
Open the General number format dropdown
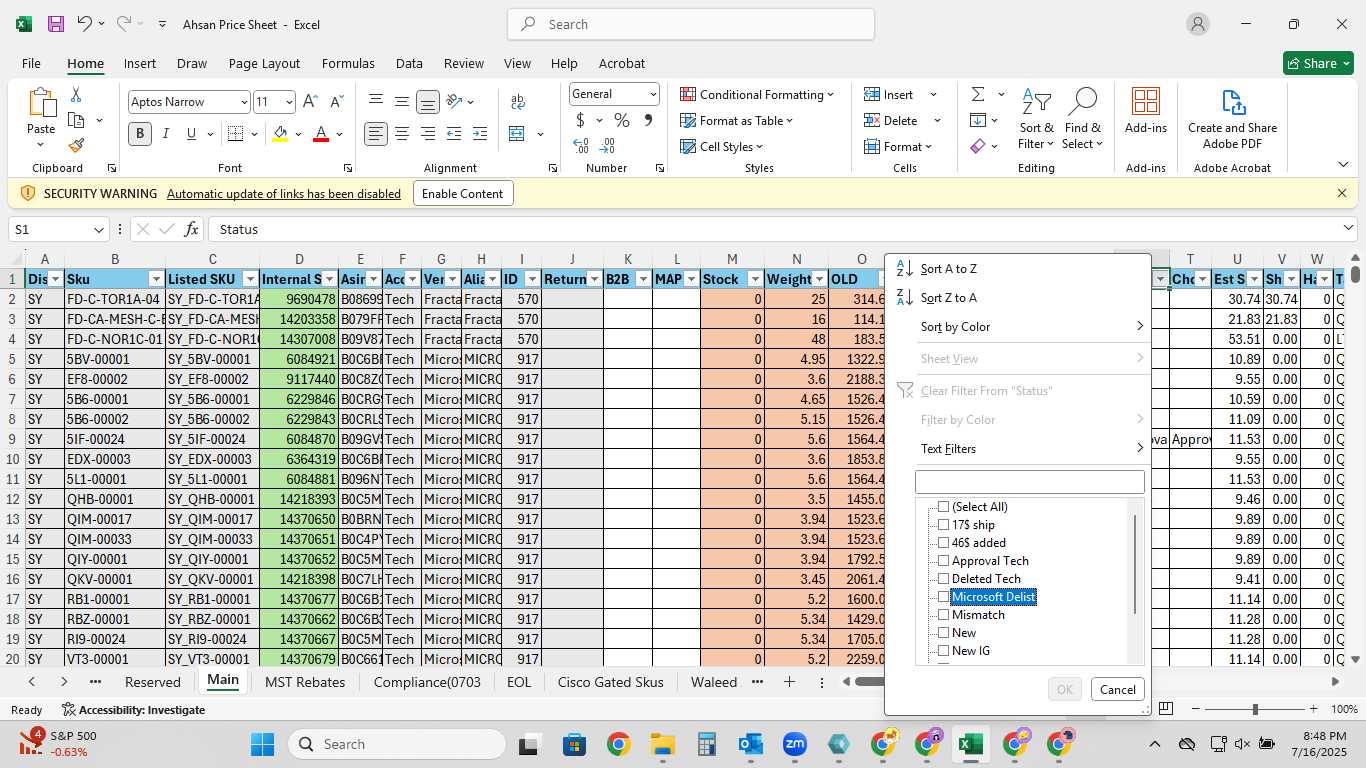[x=653, y=94]
